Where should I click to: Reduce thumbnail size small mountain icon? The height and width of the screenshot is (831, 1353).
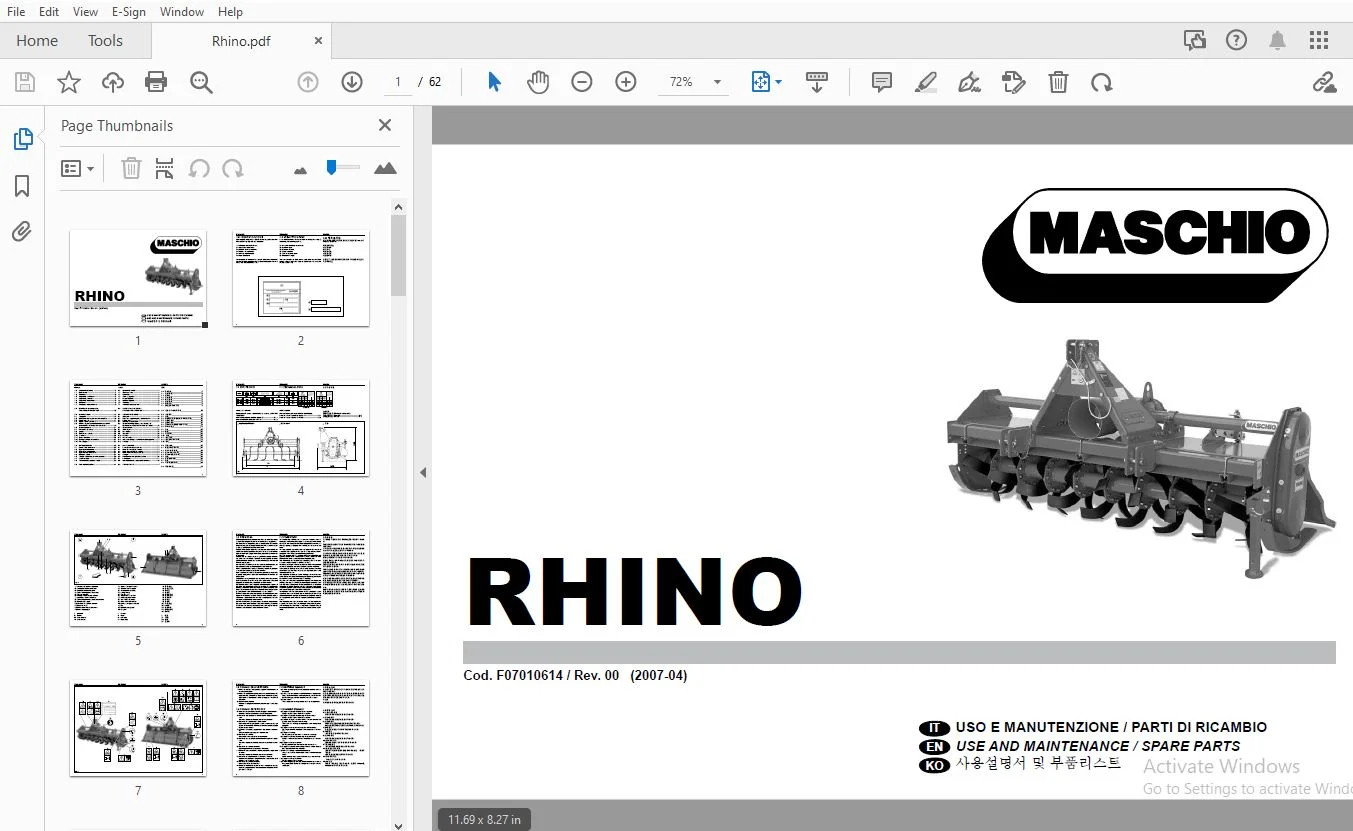pos(300,171)
